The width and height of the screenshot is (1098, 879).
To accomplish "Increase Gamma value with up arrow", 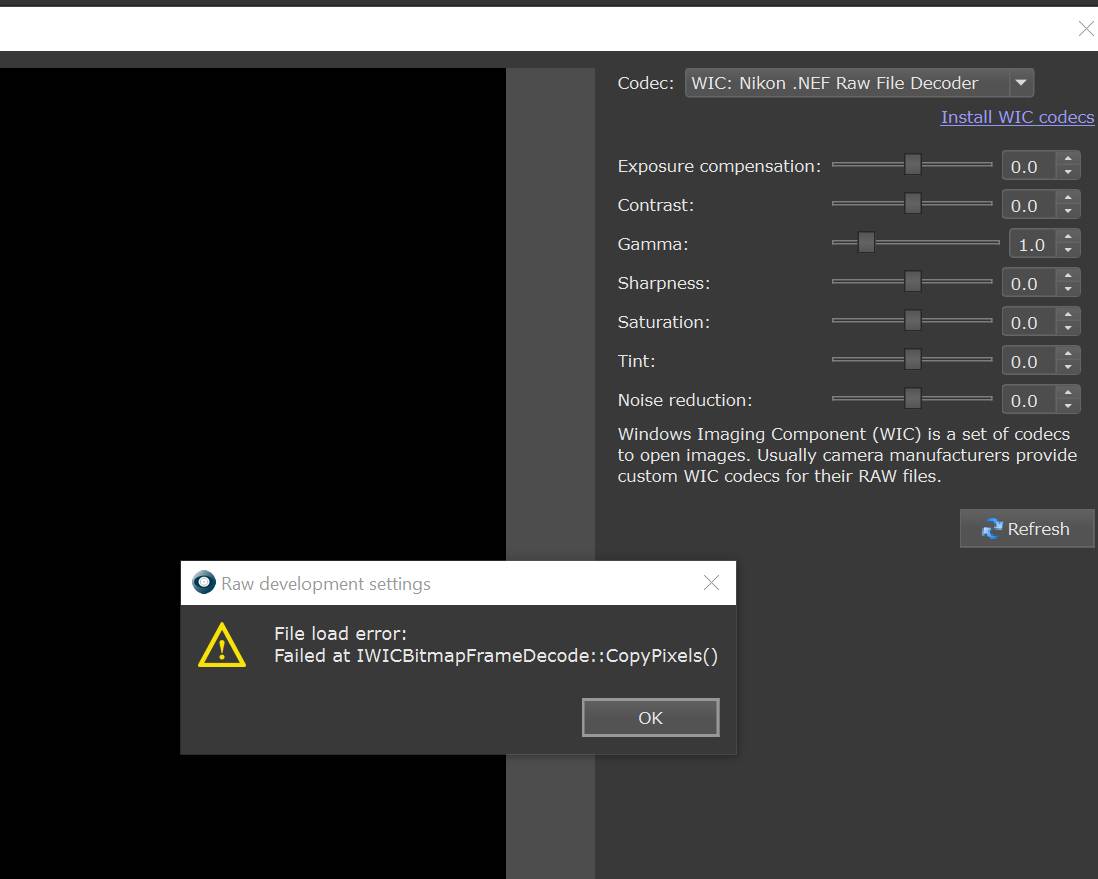I will (1068, 237).
